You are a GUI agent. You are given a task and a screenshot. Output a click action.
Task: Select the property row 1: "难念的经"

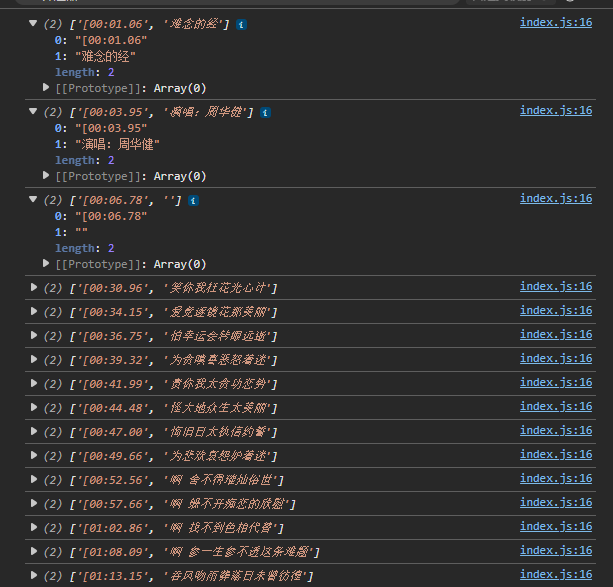[95, 56]
